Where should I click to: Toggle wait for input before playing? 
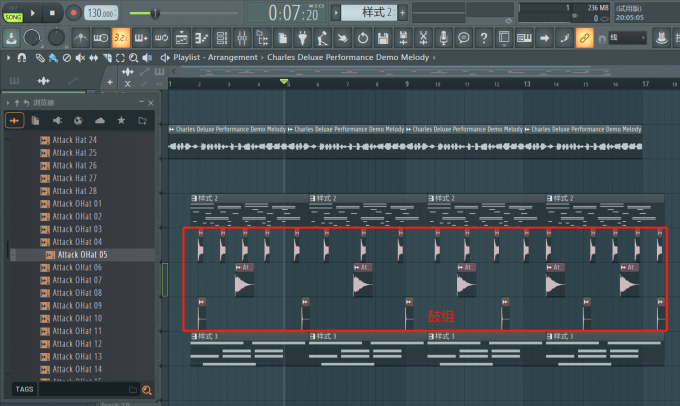[x=101, y=38]
